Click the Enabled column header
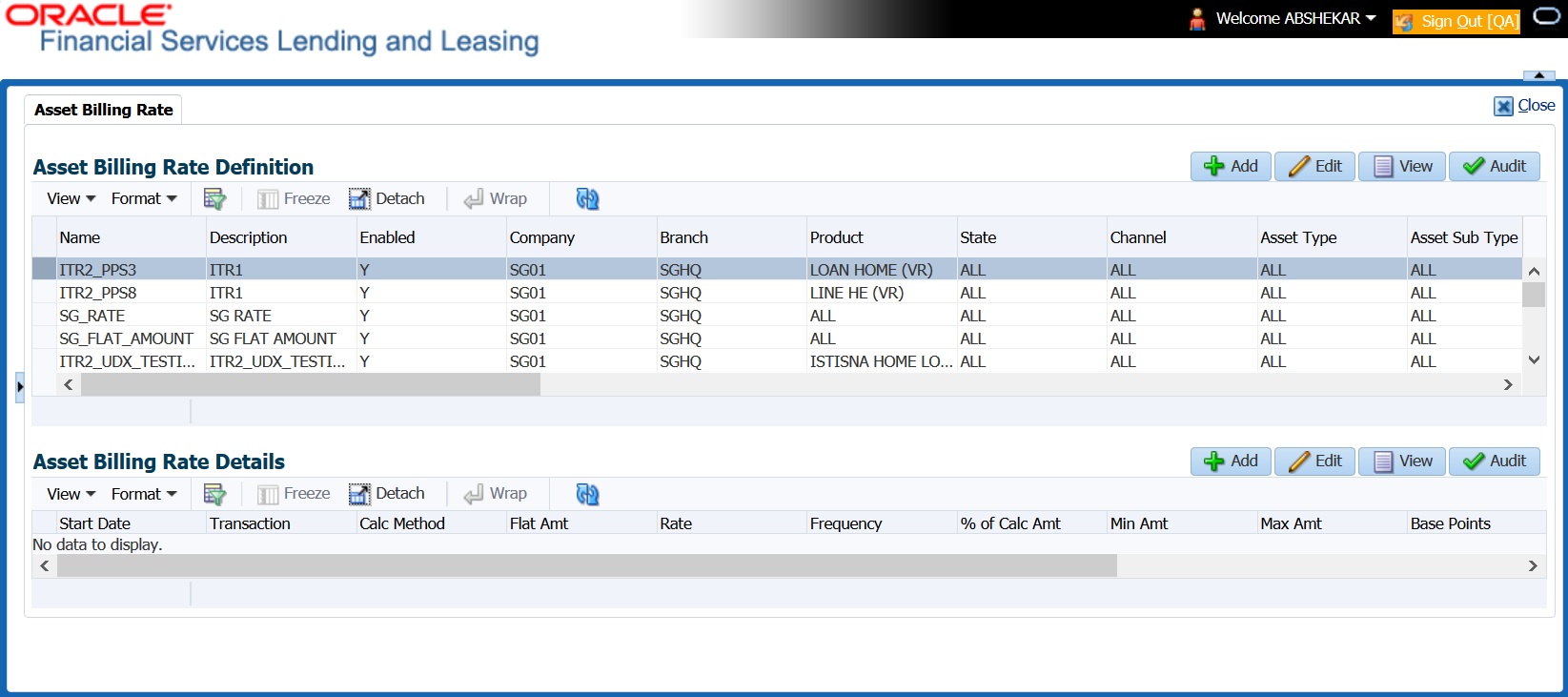This screenshot has height=697, width=1568. [432, 237]
